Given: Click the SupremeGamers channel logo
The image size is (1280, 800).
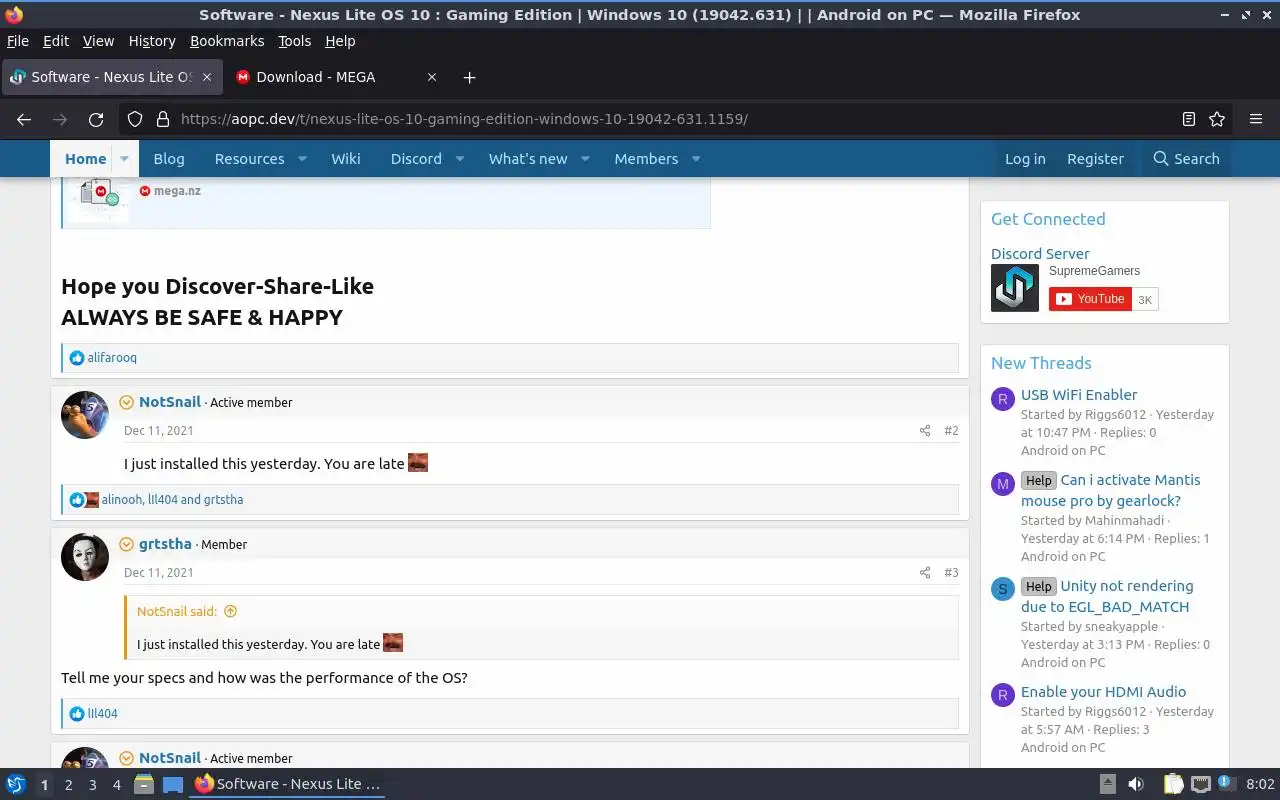Looking at the screenshot, I should coord(1015,288).
